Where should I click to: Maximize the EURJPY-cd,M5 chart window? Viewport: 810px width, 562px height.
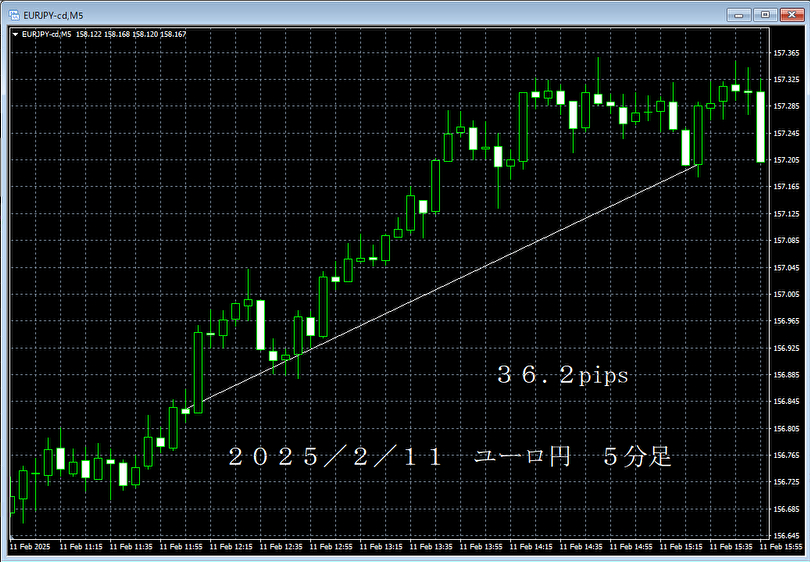(x=765, y=15)
